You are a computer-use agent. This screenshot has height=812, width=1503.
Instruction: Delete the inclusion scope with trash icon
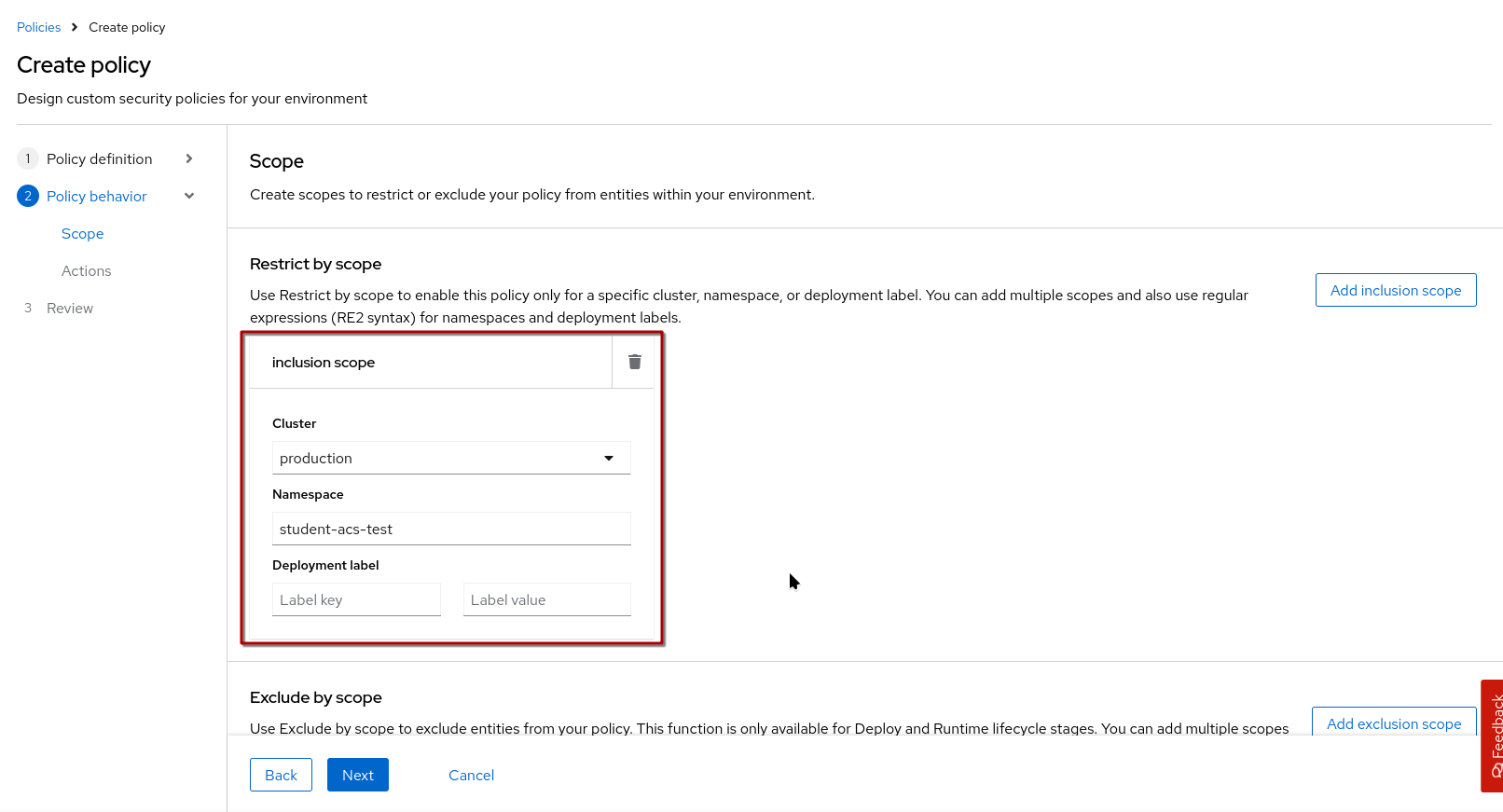(634, 362)
